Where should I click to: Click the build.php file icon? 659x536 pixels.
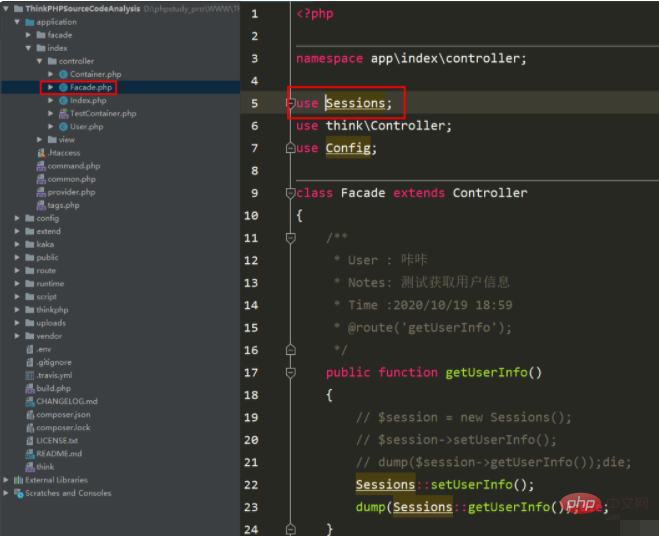pos(30,388)
